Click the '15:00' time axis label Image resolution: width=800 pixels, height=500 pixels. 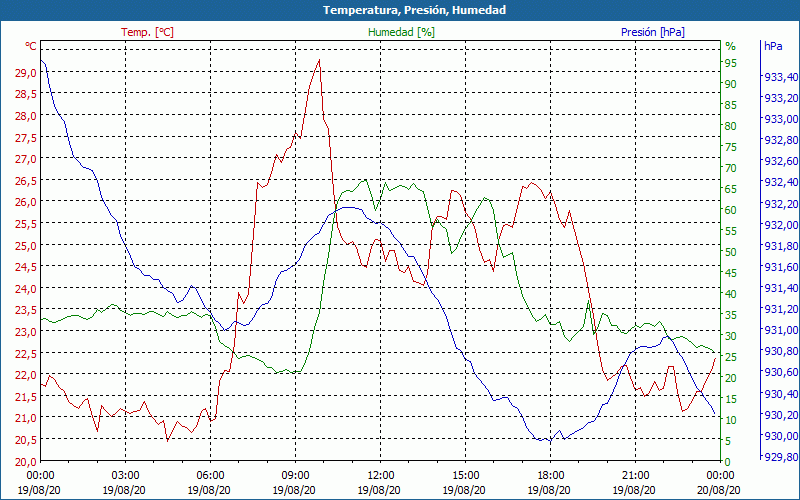click(465, 476)
